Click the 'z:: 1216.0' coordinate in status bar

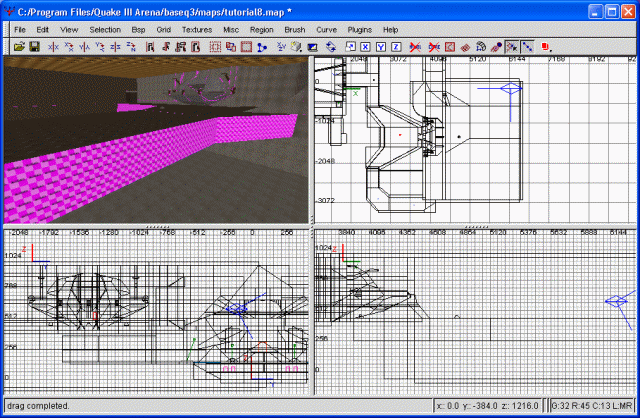pos(518,406)
